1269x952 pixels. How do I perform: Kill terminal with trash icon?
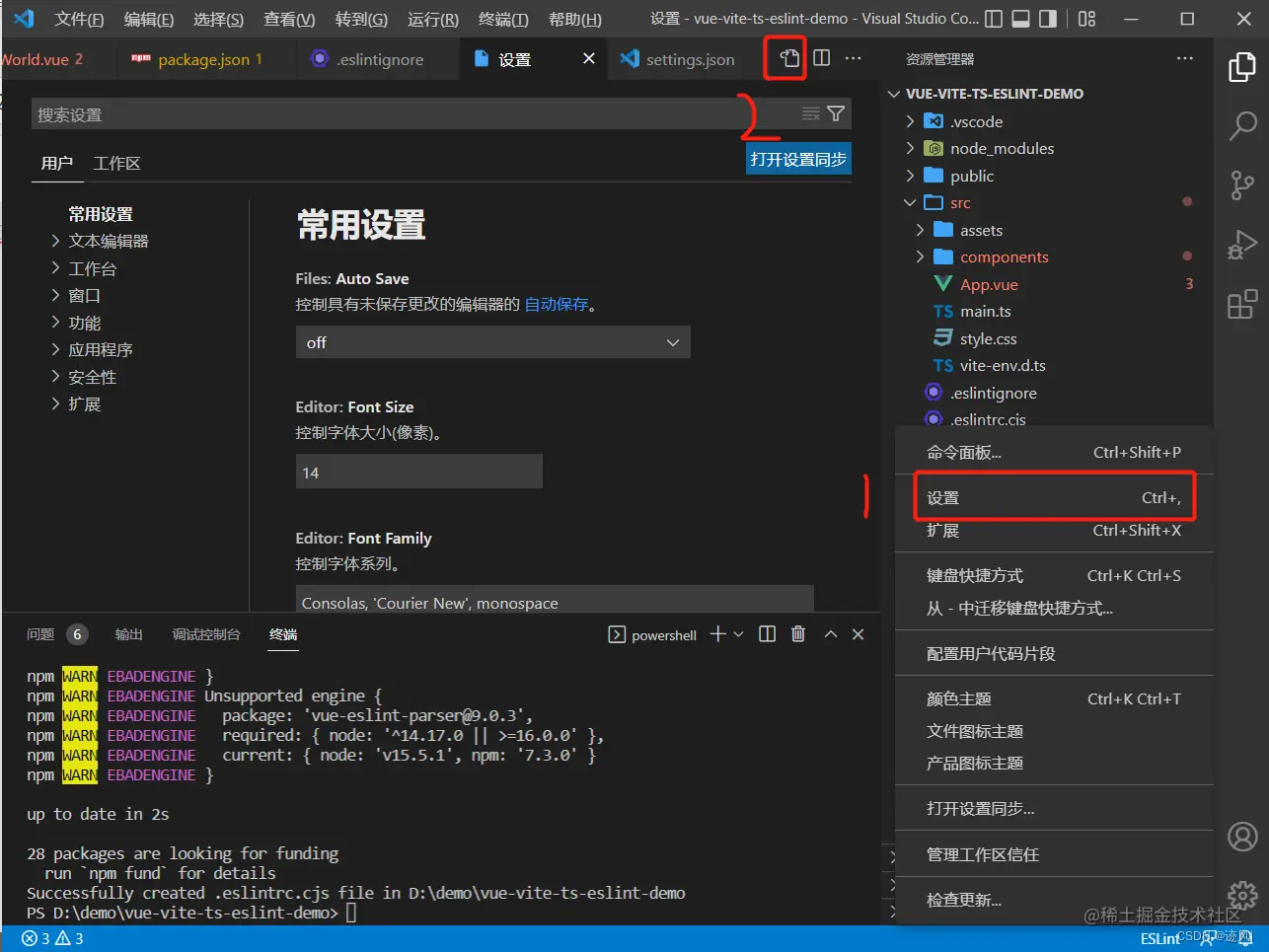pyautogui.click(x=798, y=634)
